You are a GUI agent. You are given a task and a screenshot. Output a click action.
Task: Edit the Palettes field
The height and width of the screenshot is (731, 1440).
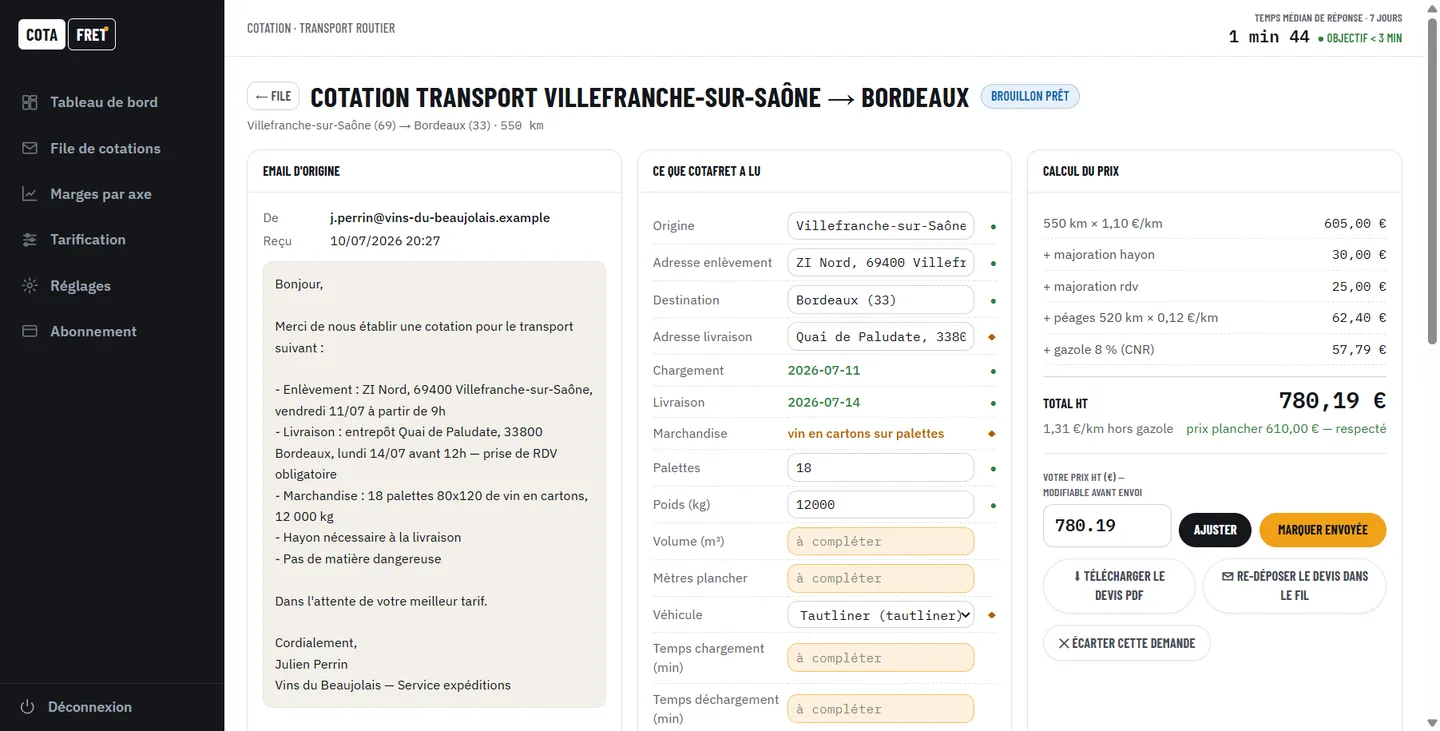coord(880,468)
